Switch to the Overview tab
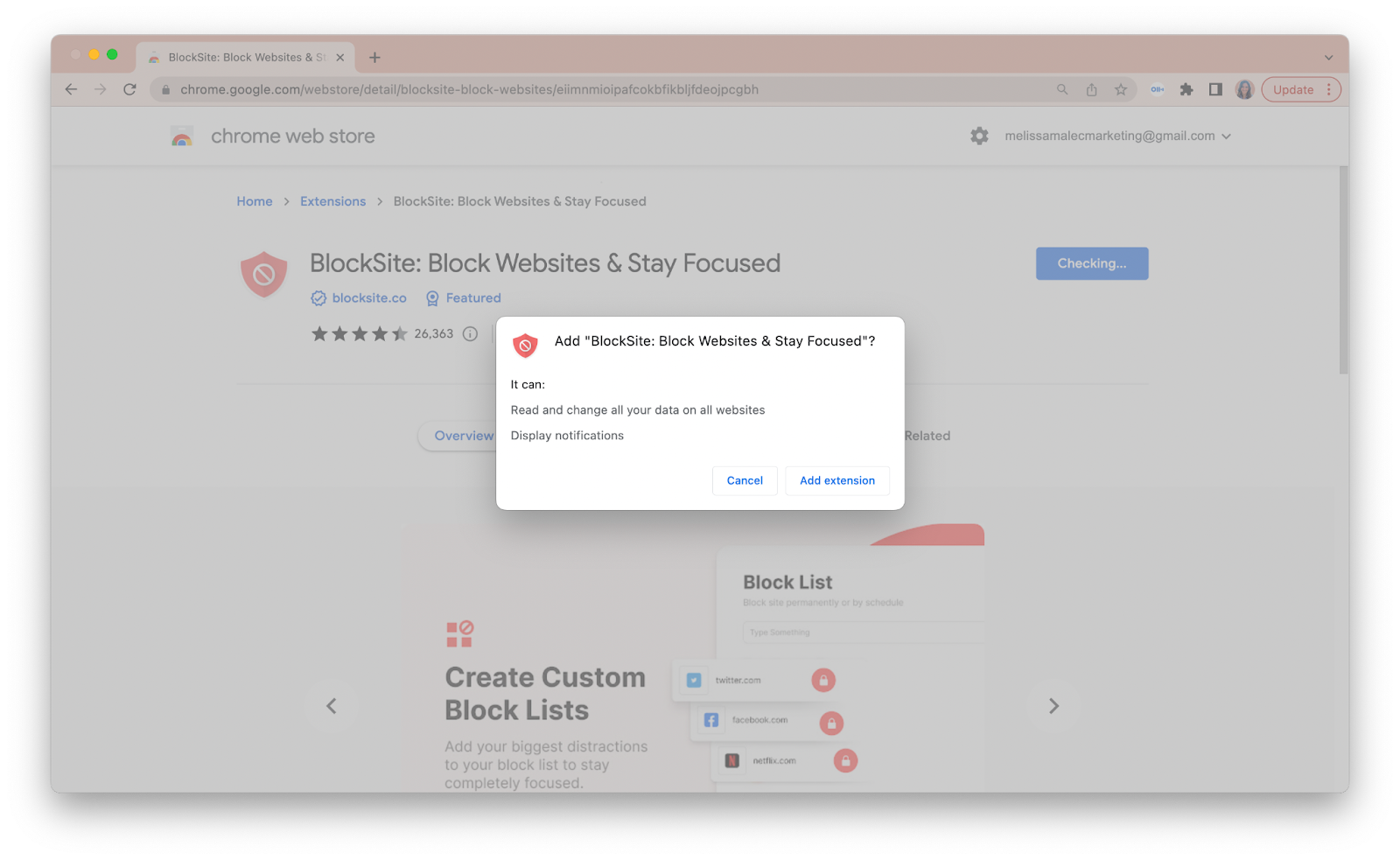1400x860 pixels. tap(464, 436)
